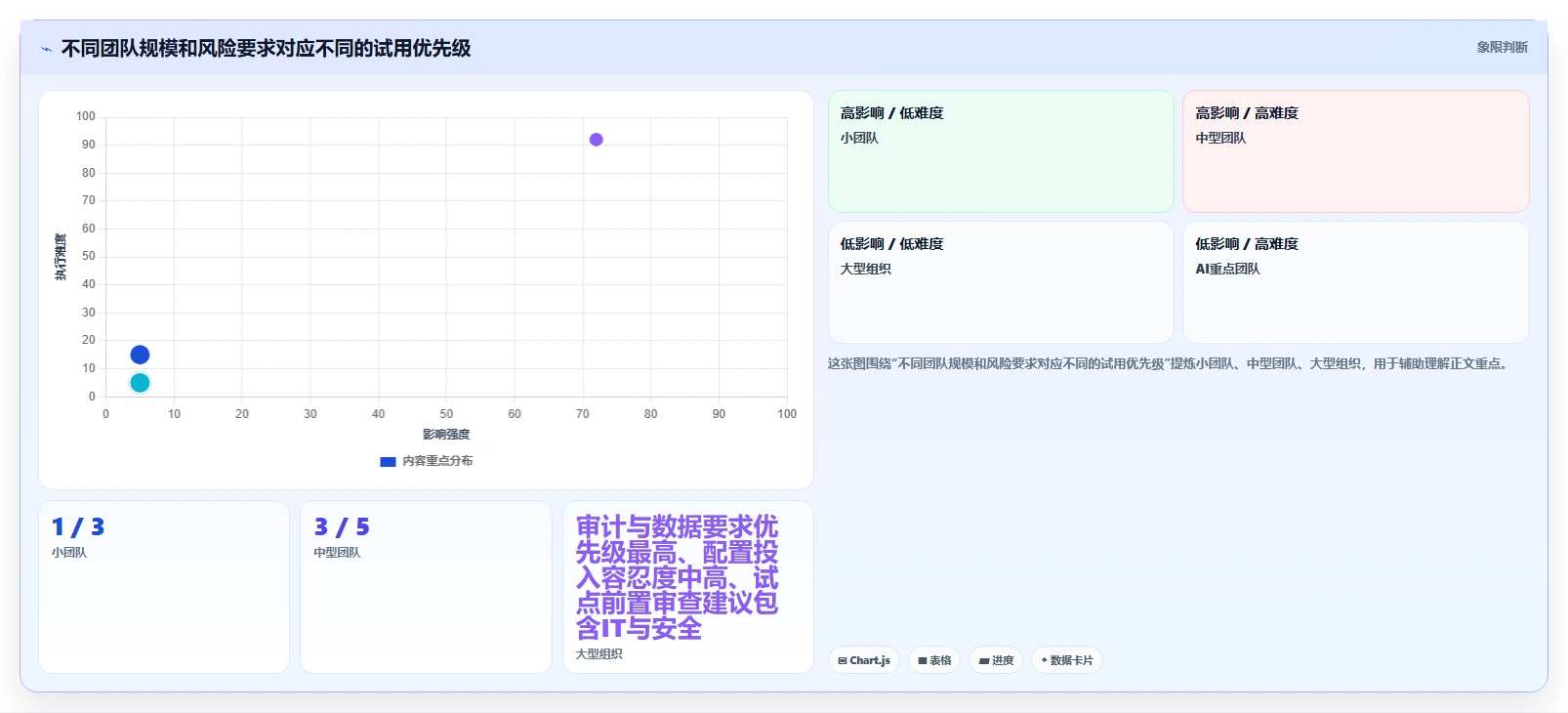
Task: Click the 影响强度 x-axis title
Action: pyautogui.click(x=446, y=435)
